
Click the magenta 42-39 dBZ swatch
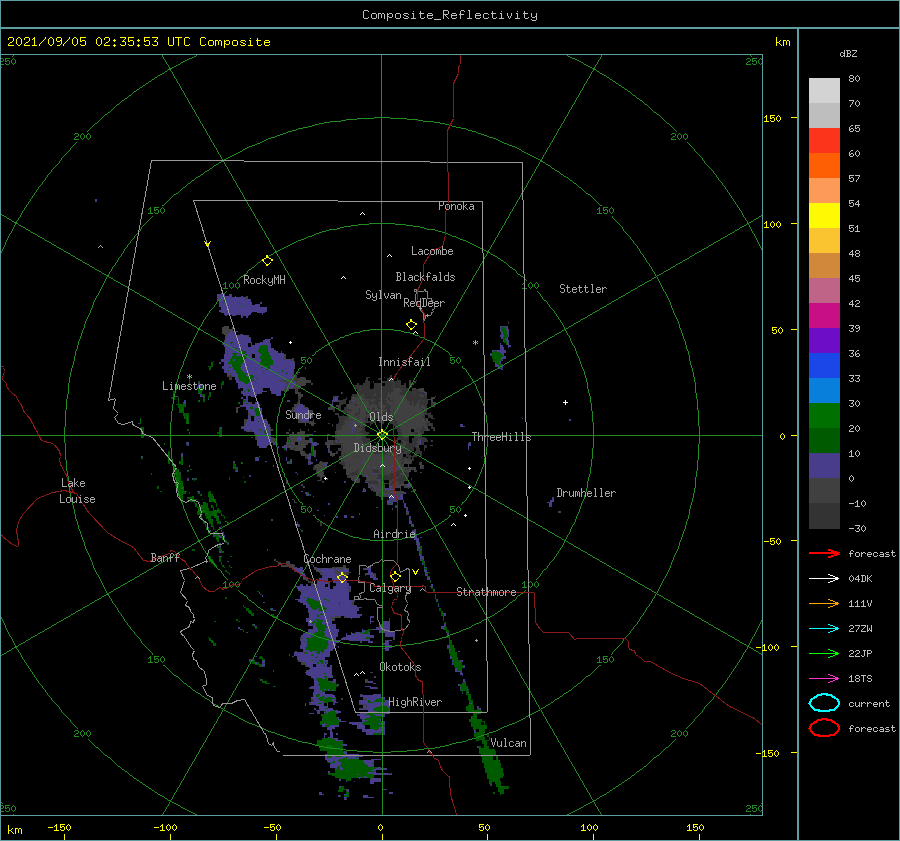[x=824, y=316]
